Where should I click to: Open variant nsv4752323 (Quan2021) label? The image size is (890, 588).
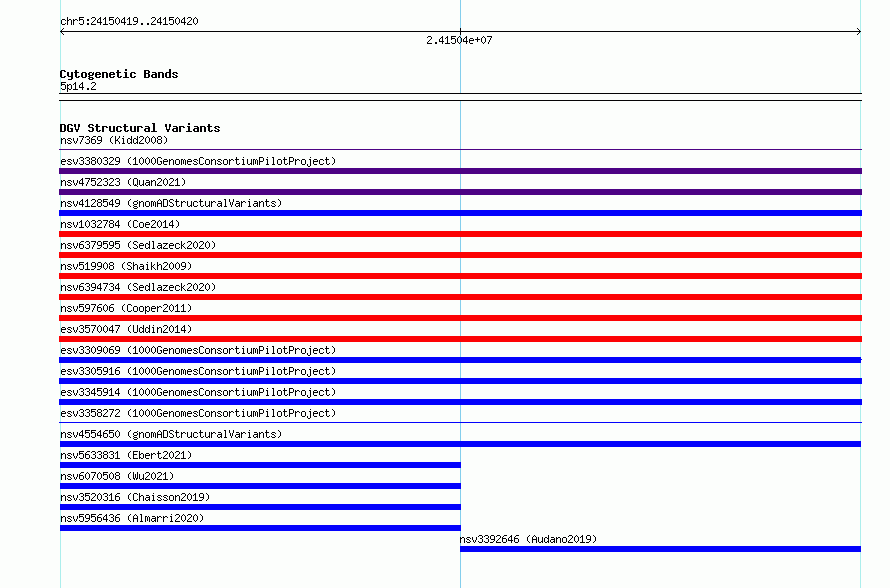123,182
